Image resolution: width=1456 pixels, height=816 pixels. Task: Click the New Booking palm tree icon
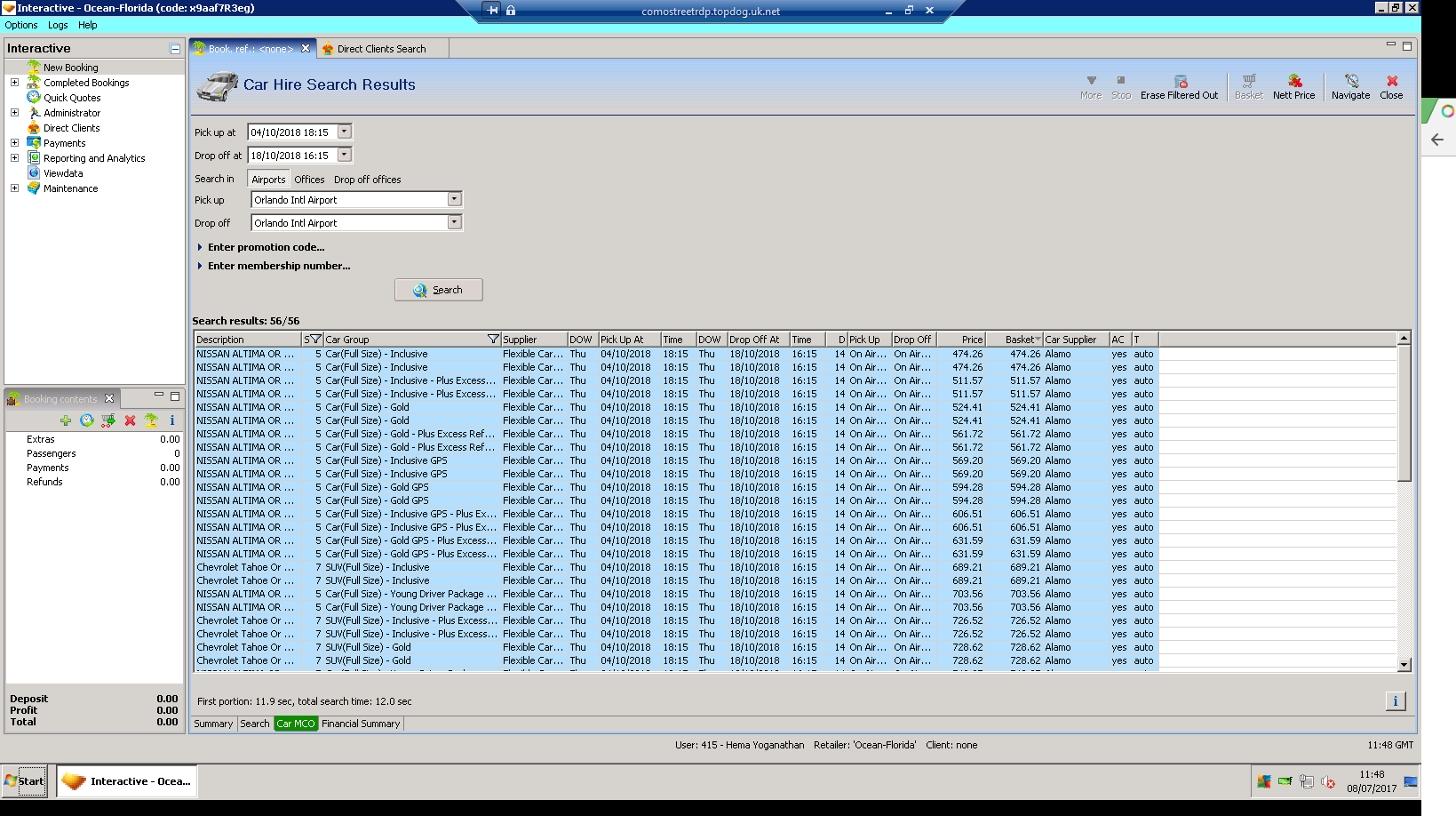coord(34,67)
